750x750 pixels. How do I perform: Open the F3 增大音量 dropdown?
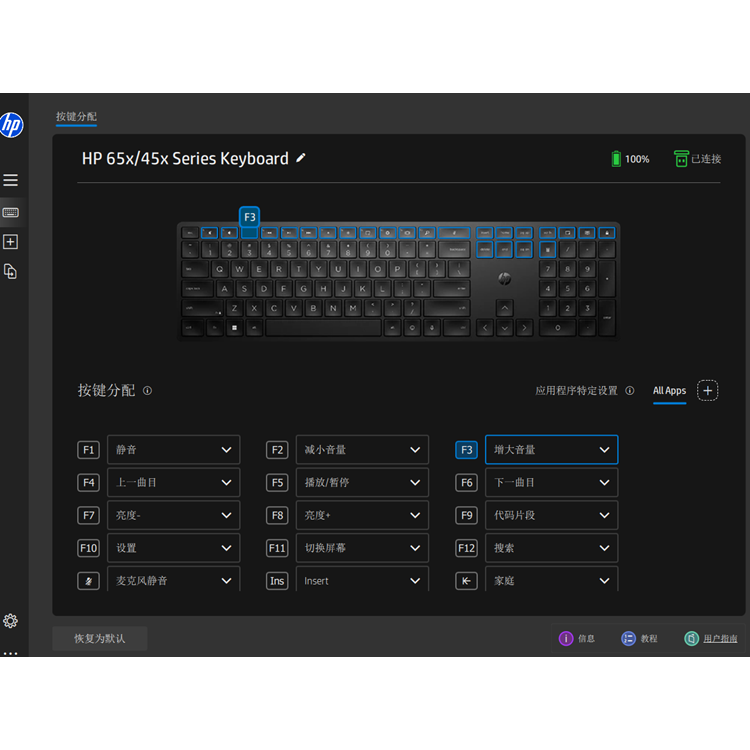click(x=551, y=450)
